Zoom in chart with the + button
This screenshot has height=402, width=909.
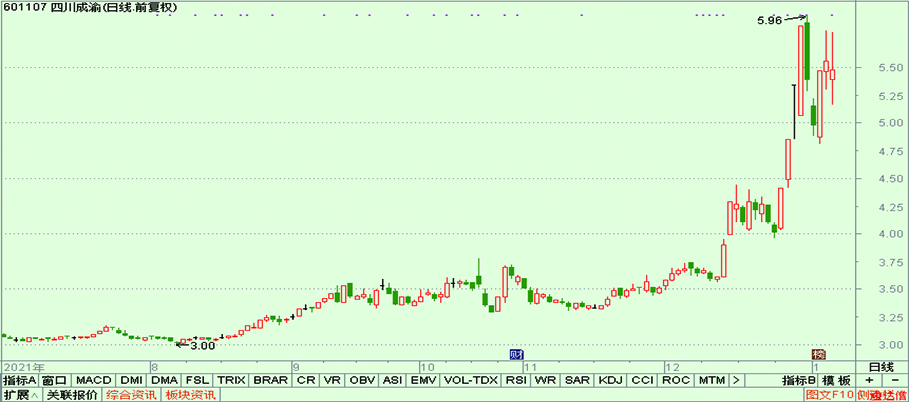pos(870,381)
